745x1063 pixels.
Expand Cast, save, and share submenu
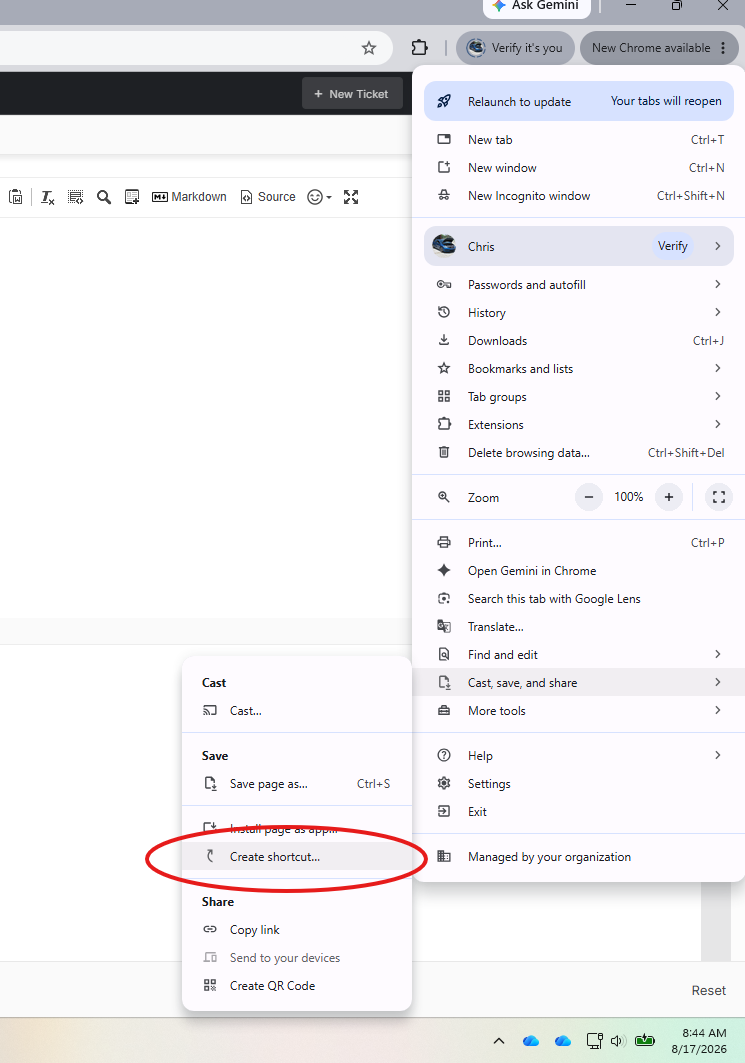coord(579,683)
